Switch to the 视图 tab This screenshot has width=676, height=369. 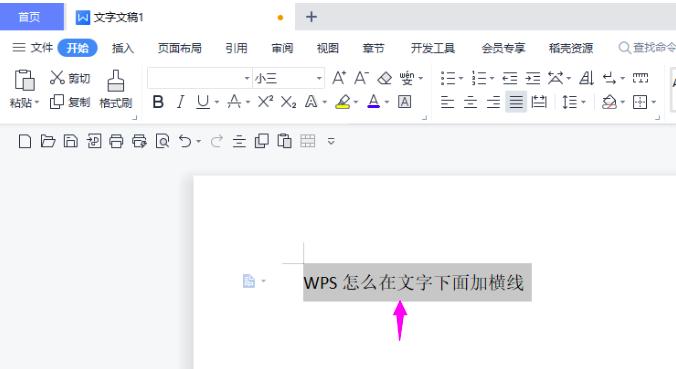click(328, 48)
